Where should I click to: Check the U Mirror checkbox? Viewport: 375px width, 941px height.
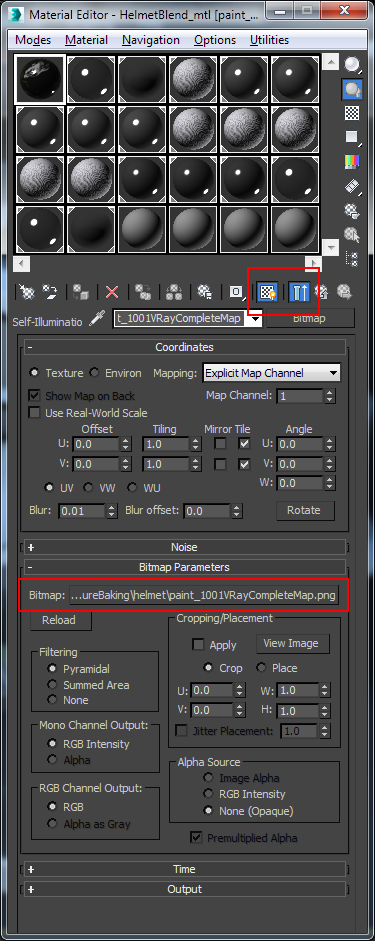click(221, 444)
